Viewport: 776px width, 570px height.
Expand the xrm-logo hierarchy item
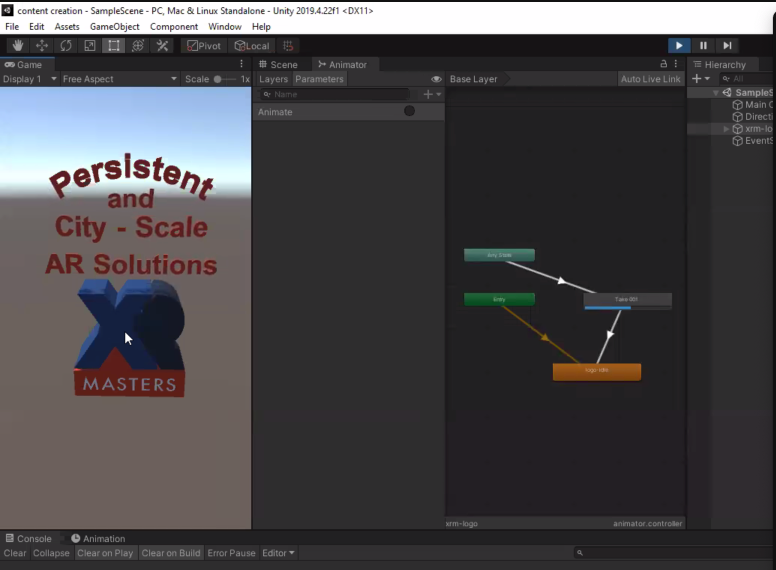(727, 129)
